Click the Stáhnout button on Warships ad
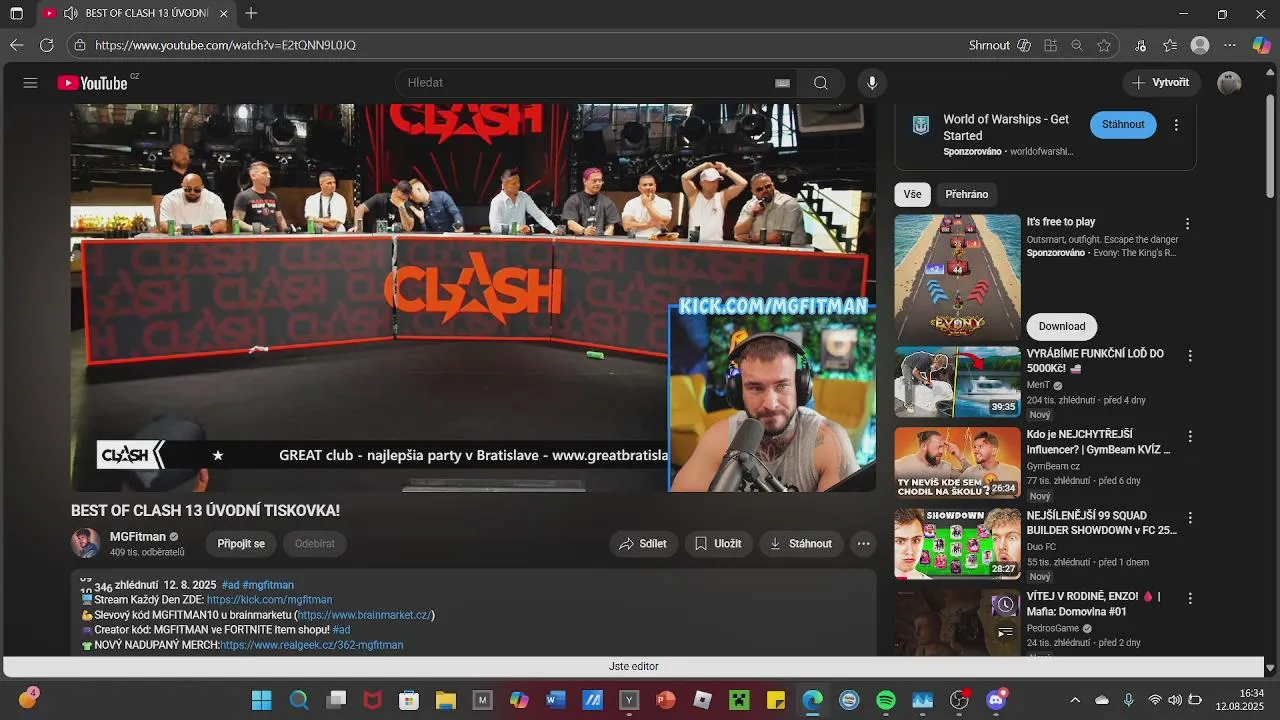 tap(1123, 125)
